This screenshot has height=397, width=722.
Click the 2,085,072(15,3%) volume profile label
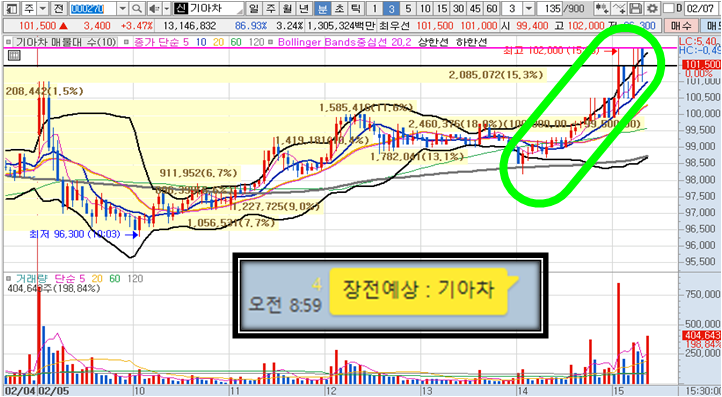click(x=496, y=74)
